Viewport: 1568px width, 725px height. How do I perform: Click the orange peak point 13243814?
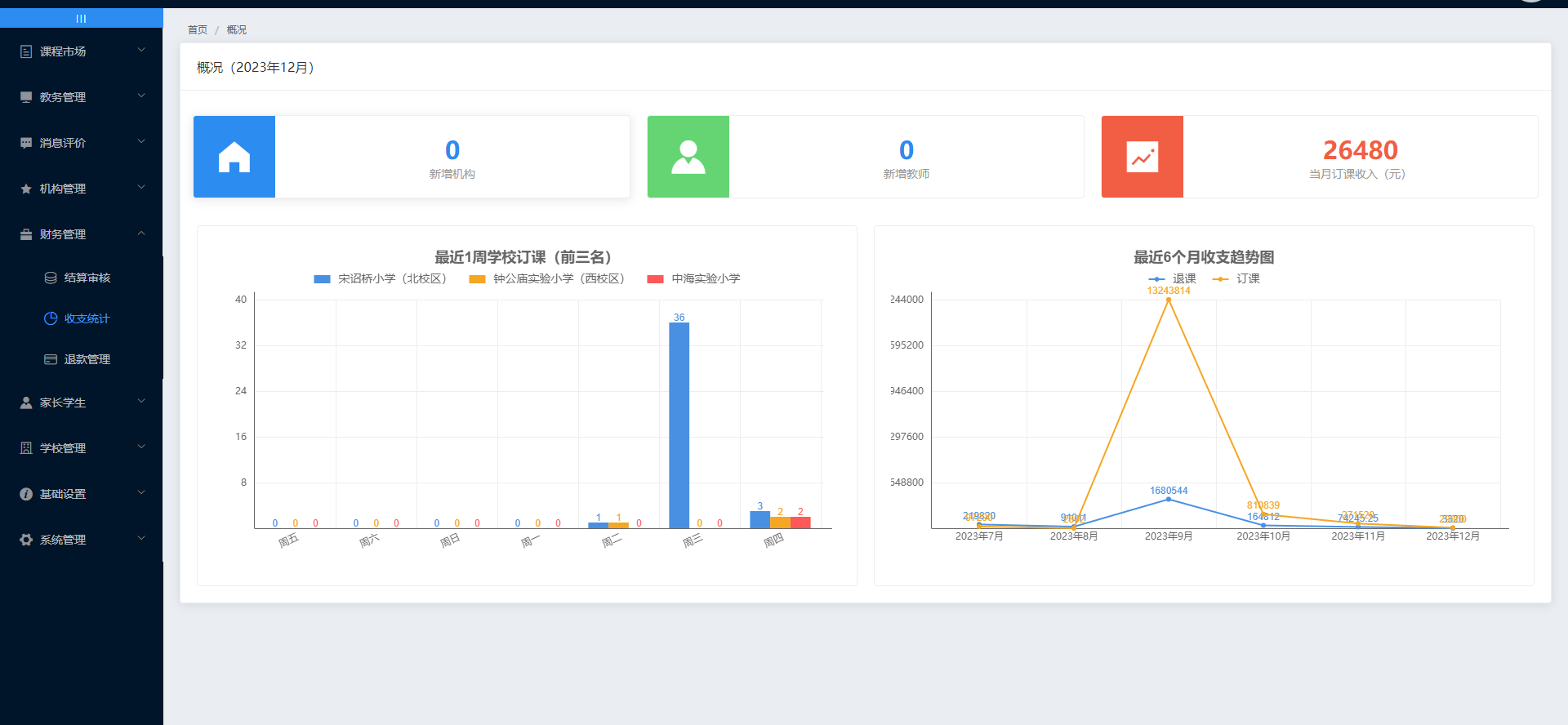click(1169, 300)
